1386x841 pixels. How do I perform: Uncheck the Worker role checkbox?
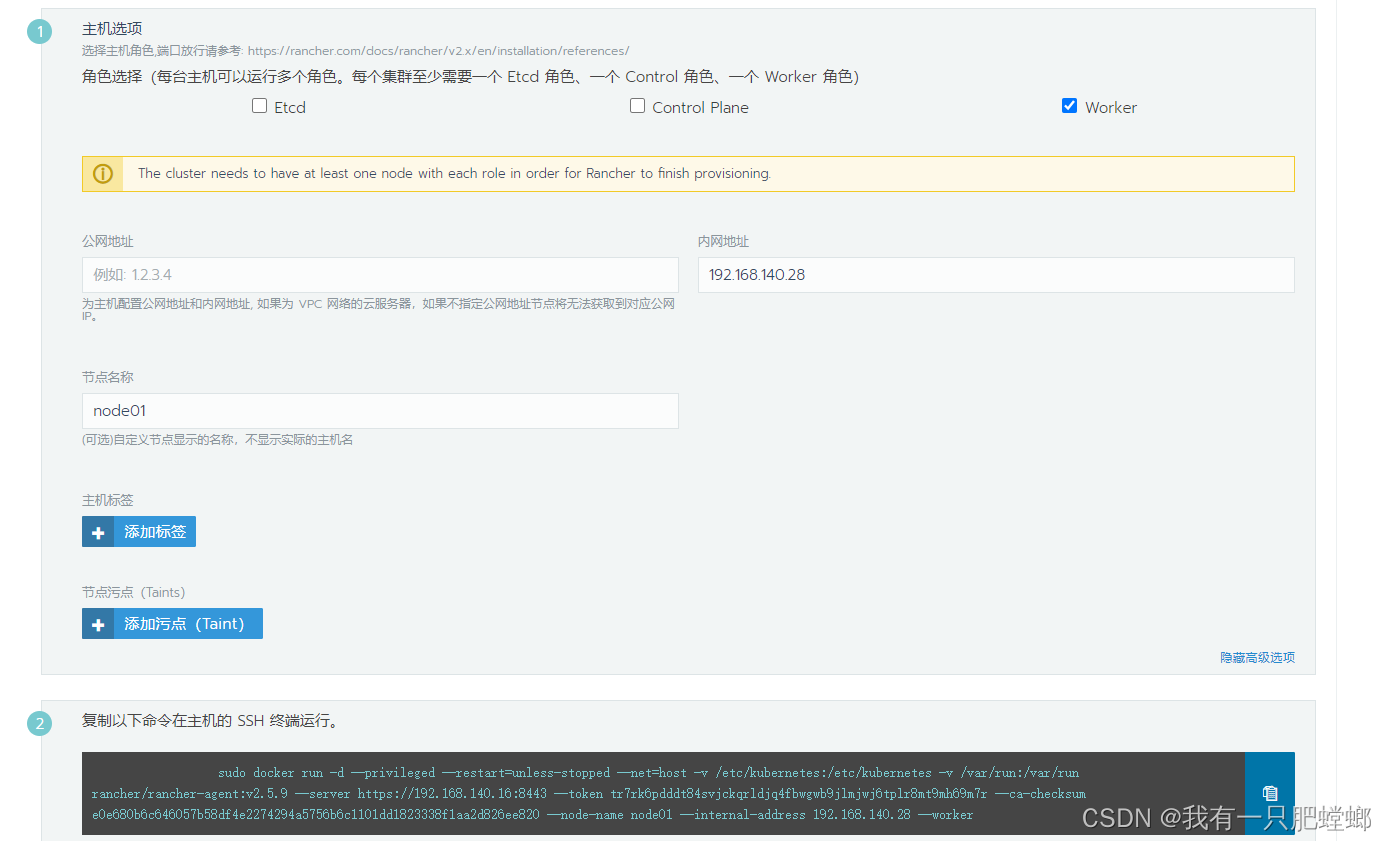point(1069,106)
